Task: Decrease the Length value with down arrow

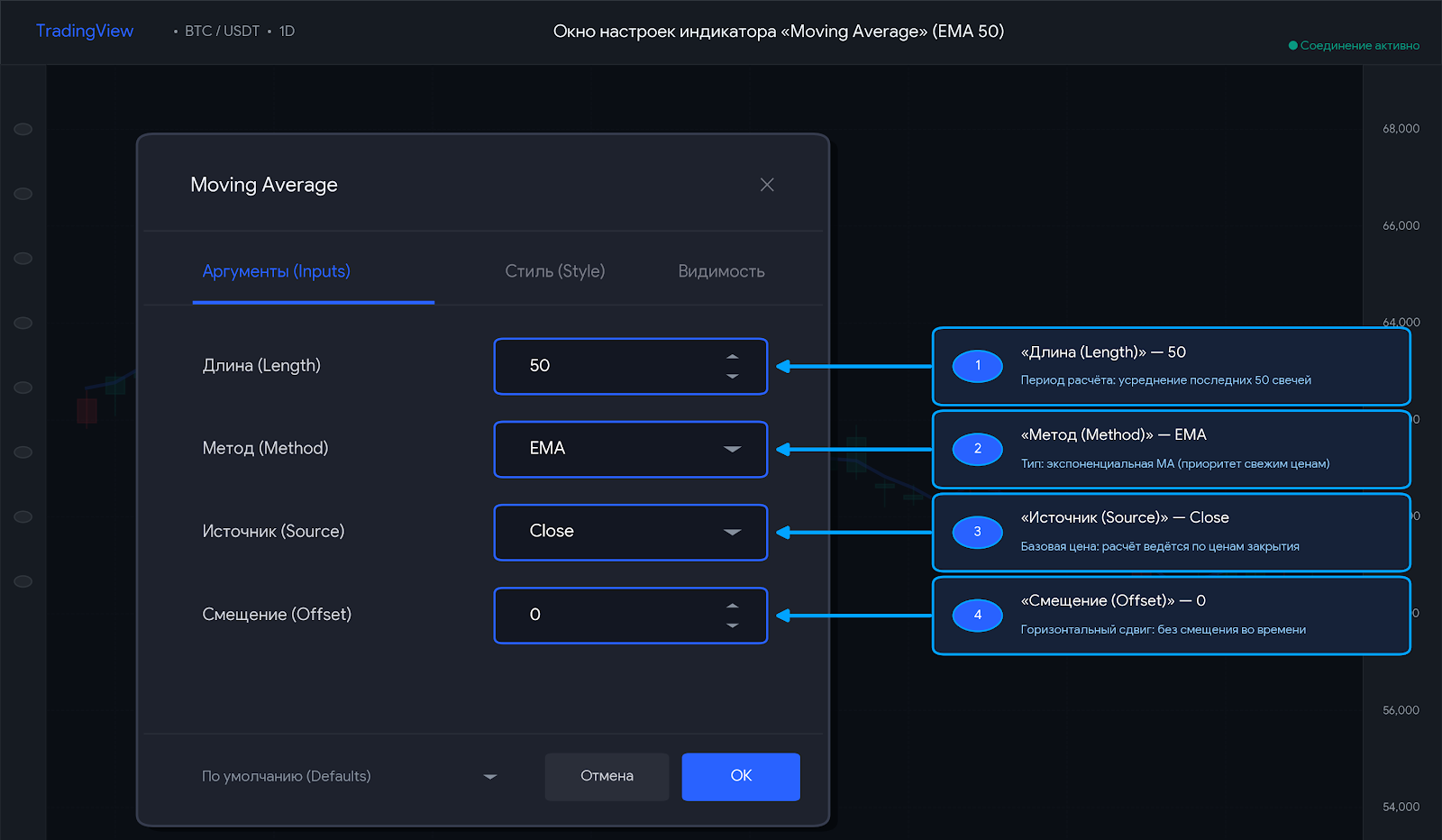Action: coord(733,376)
